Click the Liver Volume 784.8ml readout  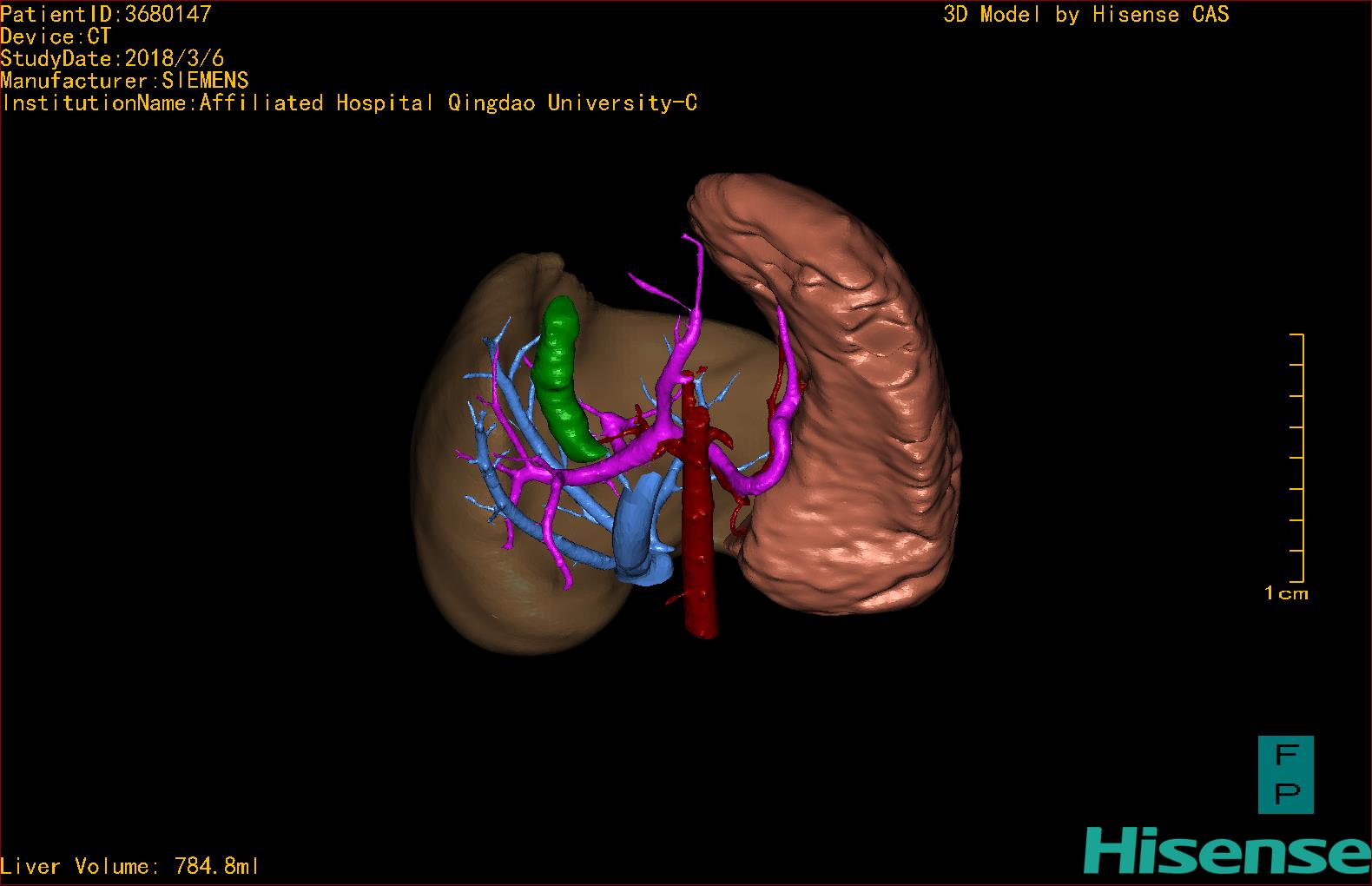tap(129, 866)
